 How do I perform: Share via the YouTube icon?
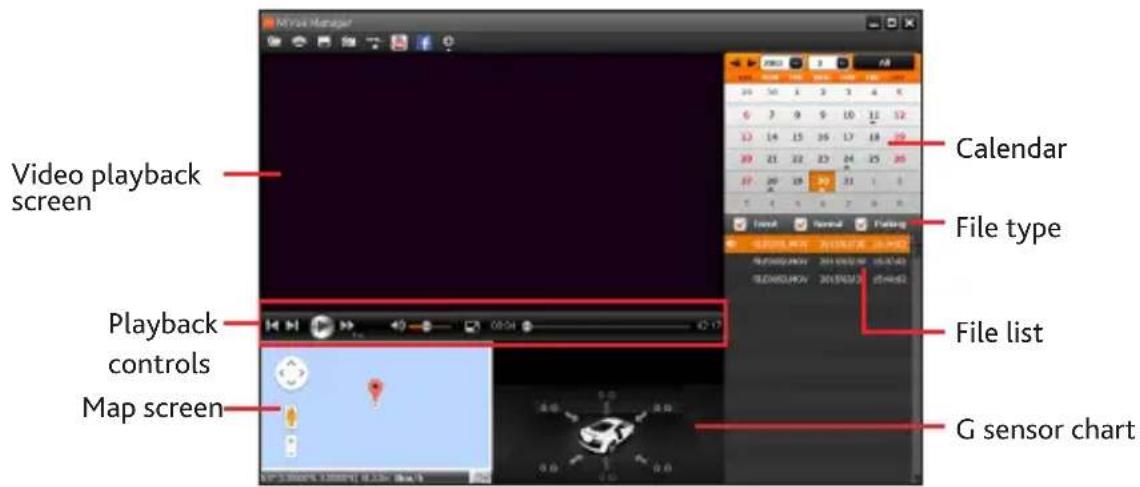point(399,42)
